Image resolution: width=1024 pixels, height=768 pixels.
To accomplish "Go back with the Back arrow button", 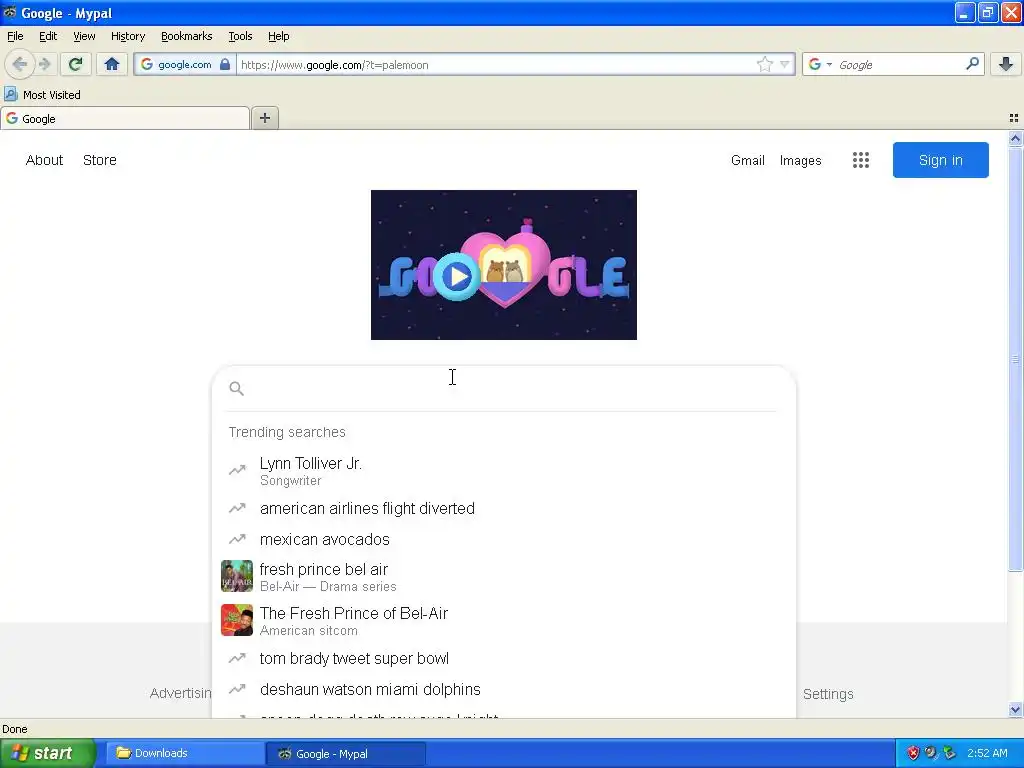I will [x=20, y=64].
